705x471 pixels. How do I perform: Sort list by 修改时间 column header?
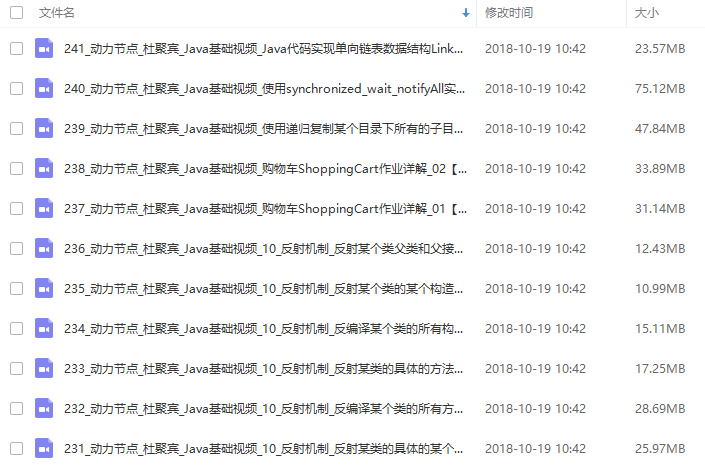tap(509, 13)
